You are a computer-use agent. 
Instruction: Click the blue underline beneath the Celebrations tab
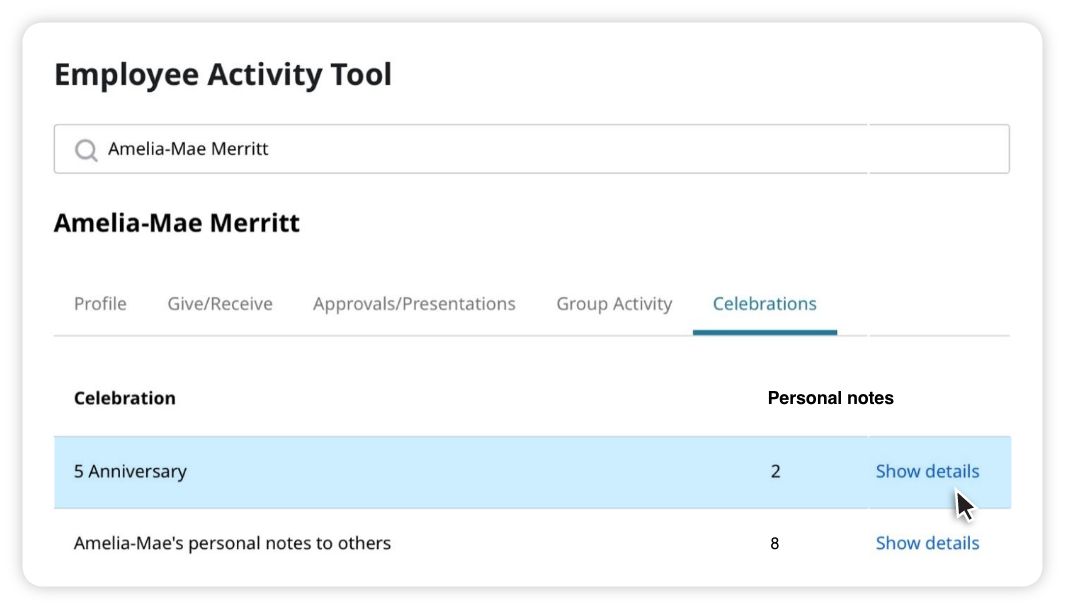click(x=764, y=332)
